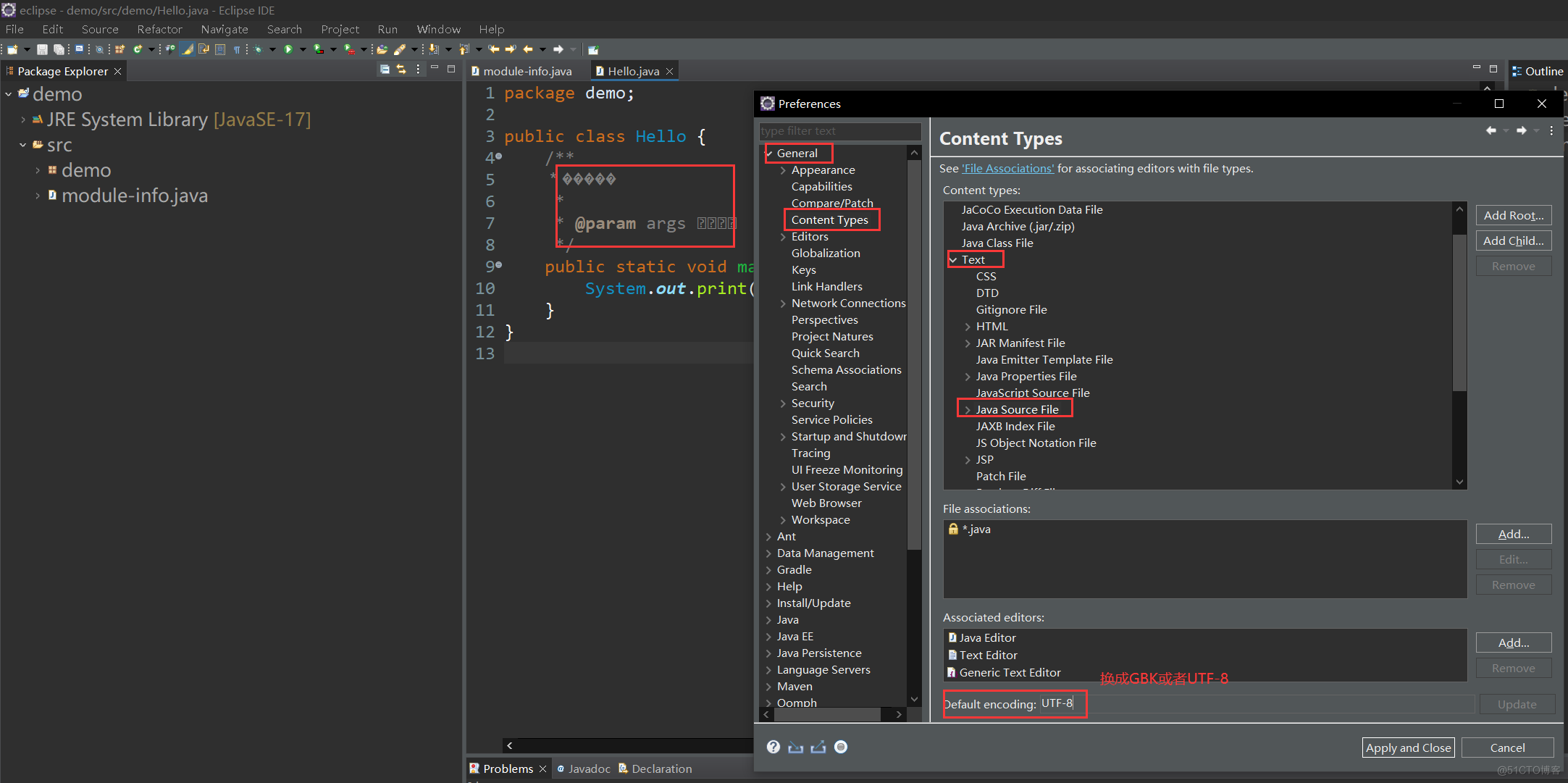The image size is (1568, 783).
Task: Switch to module-info.java editor tab
Action: click(522, 71)
